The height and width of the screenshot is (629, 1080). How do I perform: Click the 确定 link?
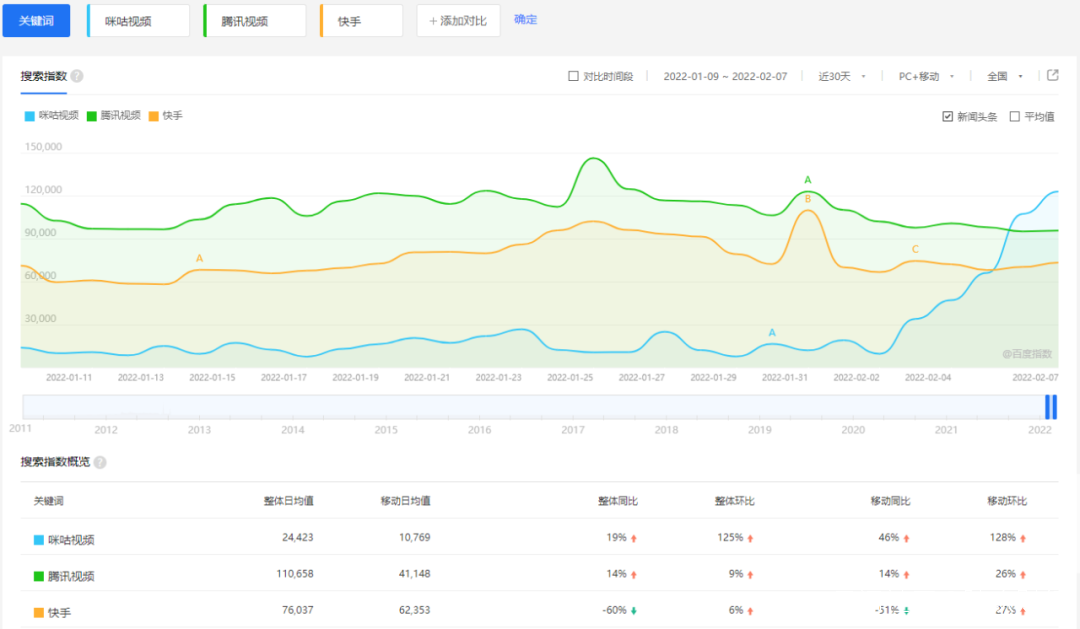coord(525,19)
